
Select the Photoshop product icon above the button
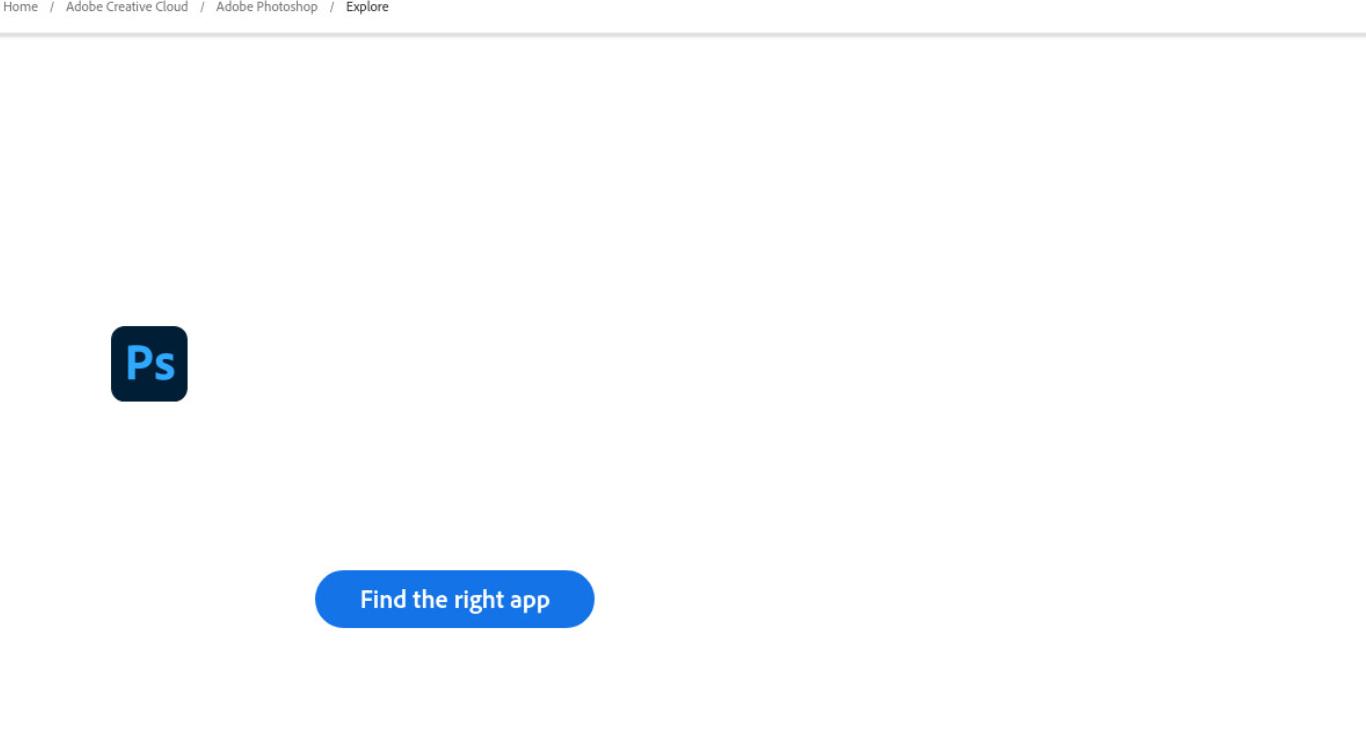click(x=149, y=364)
